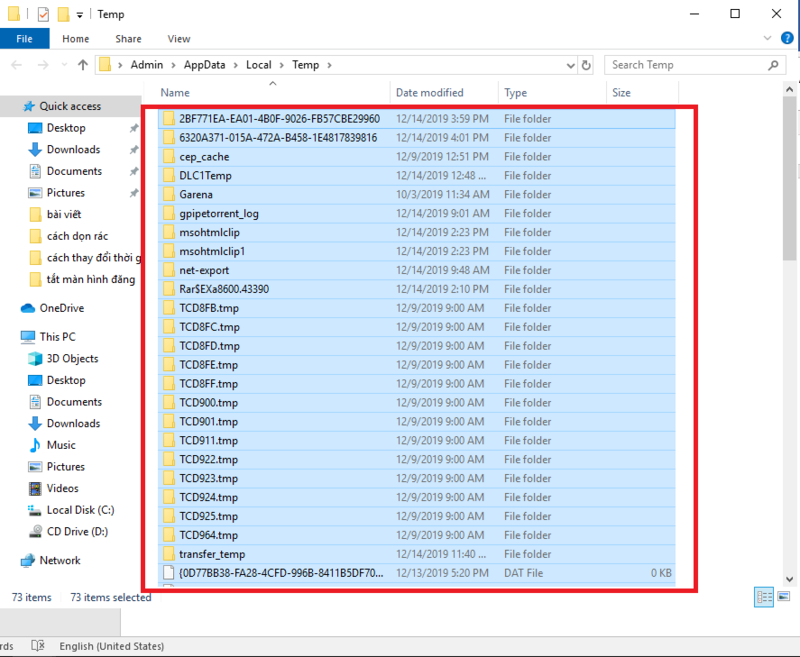Expand the address bar history dropdown
Screen dimensions: 800x657
pos(570,65)
